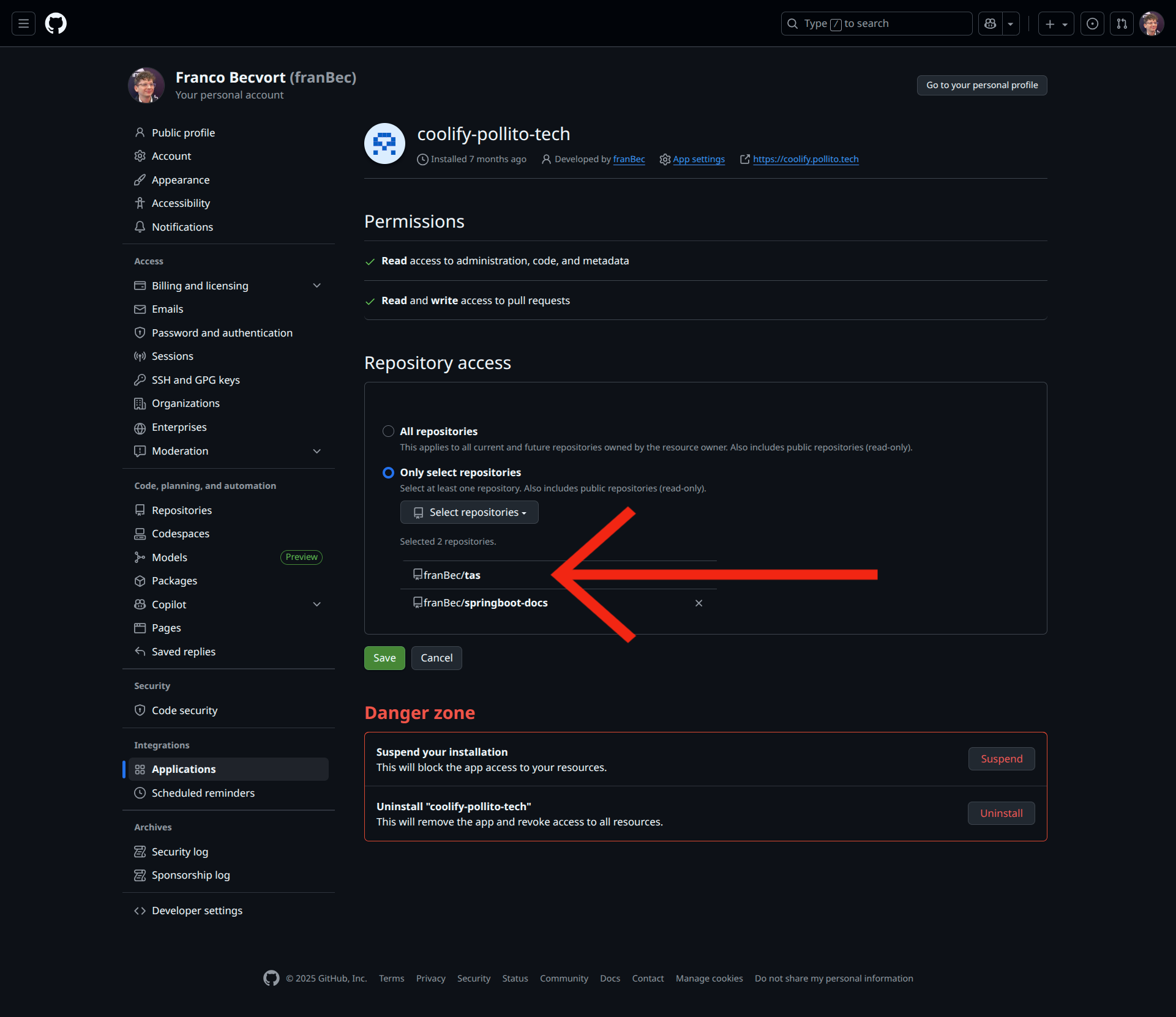Click the pull requests icon in the header
This screenshot has width=1176, height=1017.
1122,23
